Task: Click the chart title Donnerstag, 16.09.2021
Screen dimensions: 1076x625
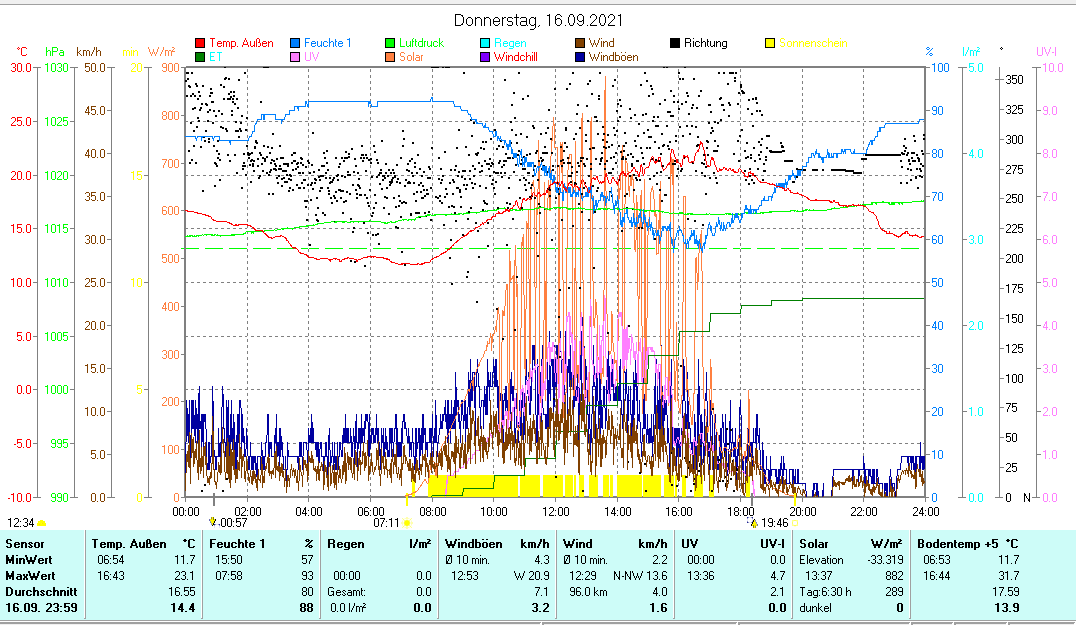Action: 537,20
